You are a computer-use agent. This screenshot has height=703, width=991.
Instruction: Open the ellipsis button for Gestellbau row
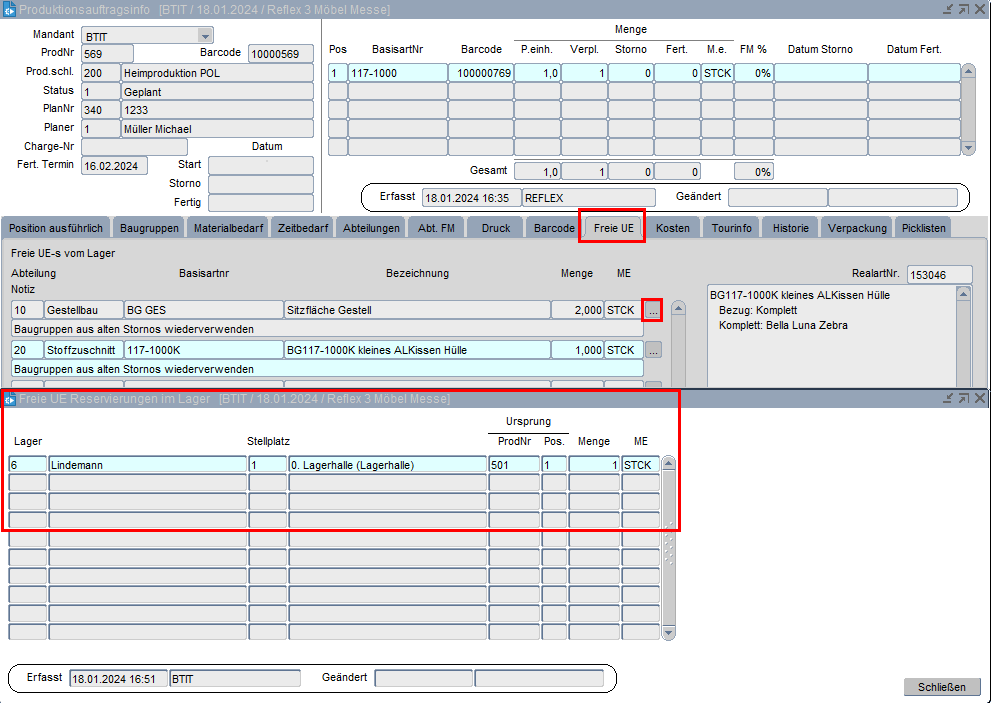652,310
